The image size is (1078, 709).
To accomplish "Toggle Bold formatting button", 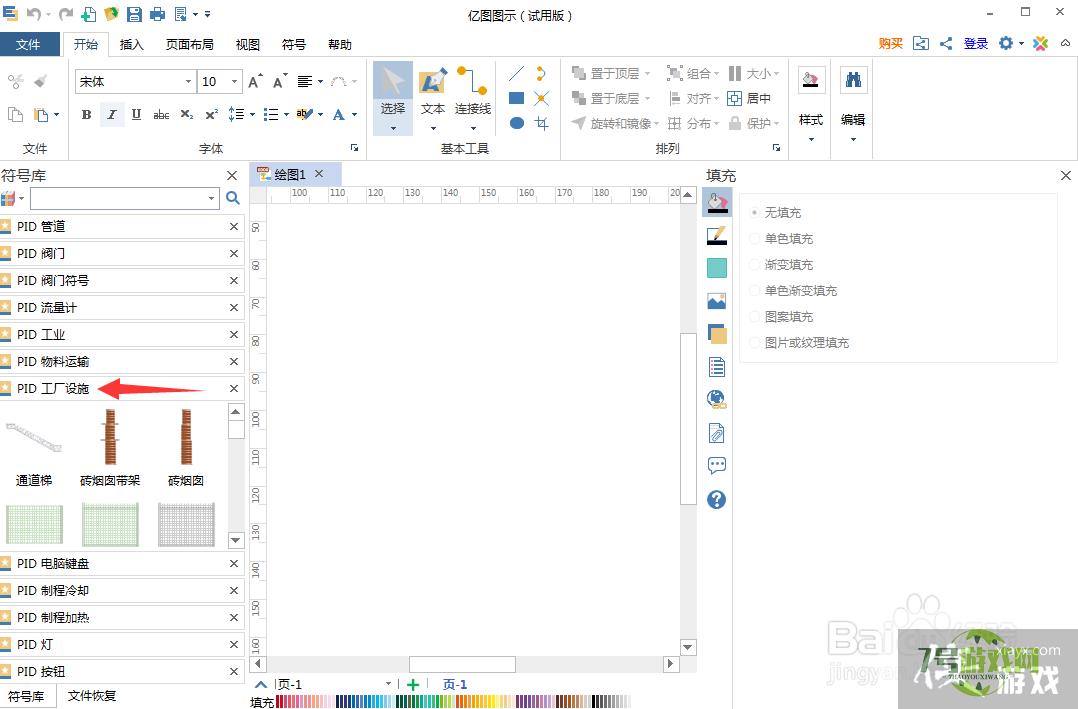I will [86, 115].
